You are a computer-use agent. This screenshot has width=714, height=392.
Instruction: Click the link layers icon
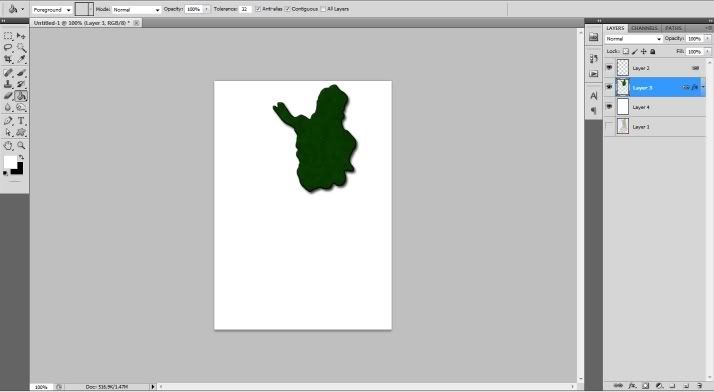tap(618, 386)
